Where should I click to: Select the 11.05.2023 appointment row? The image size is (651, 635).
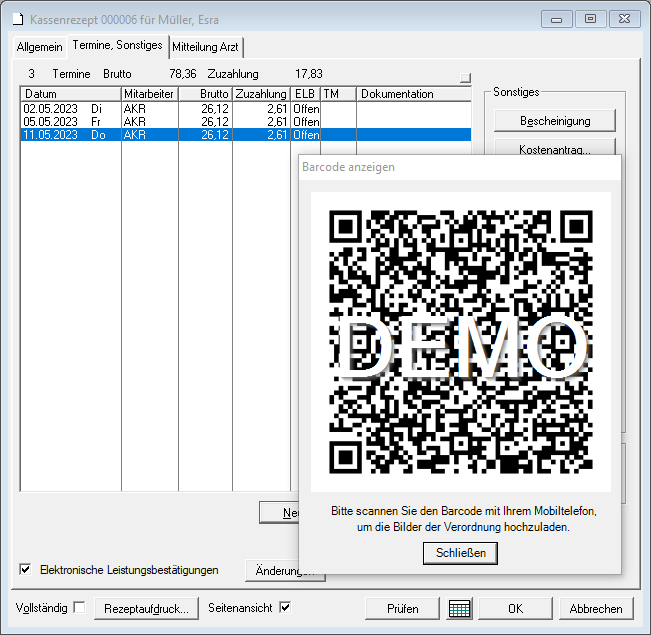pyautogui.click(x=246, y=135)
